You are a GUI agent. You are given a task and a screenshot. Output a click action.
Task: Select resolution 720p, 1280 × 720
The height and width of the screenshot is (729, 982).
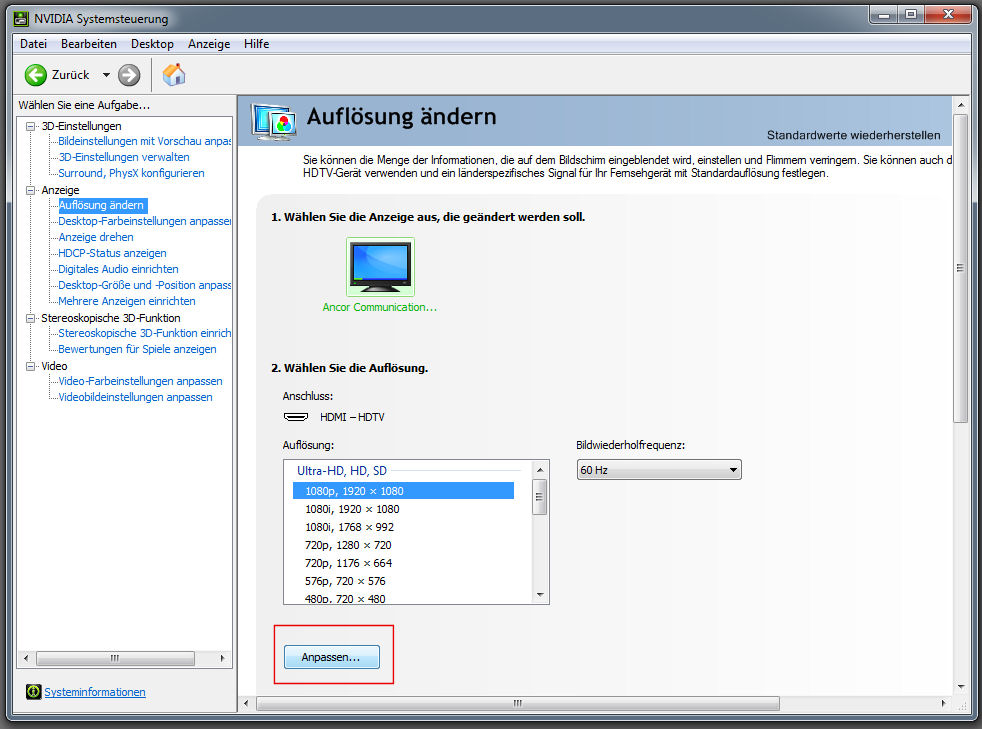(348, 545)
